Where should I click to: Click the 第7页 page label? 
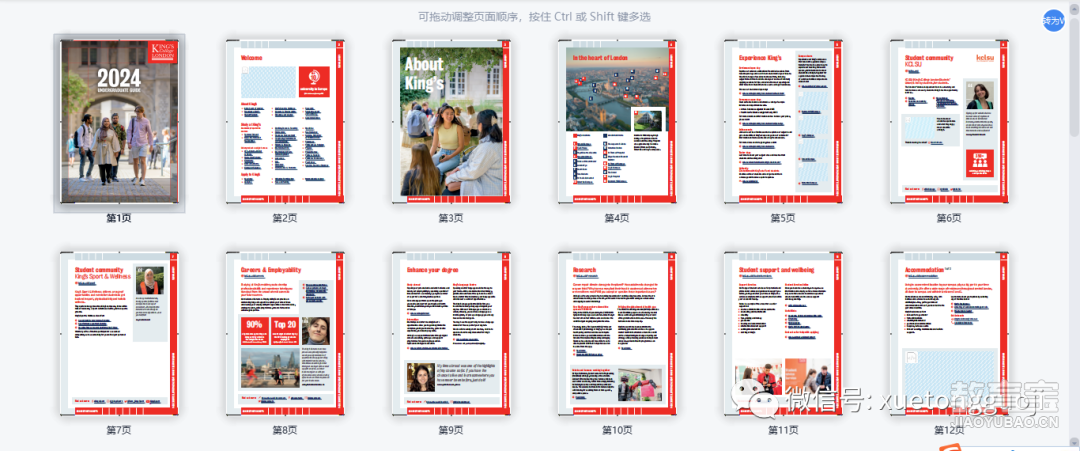(118, 430)
